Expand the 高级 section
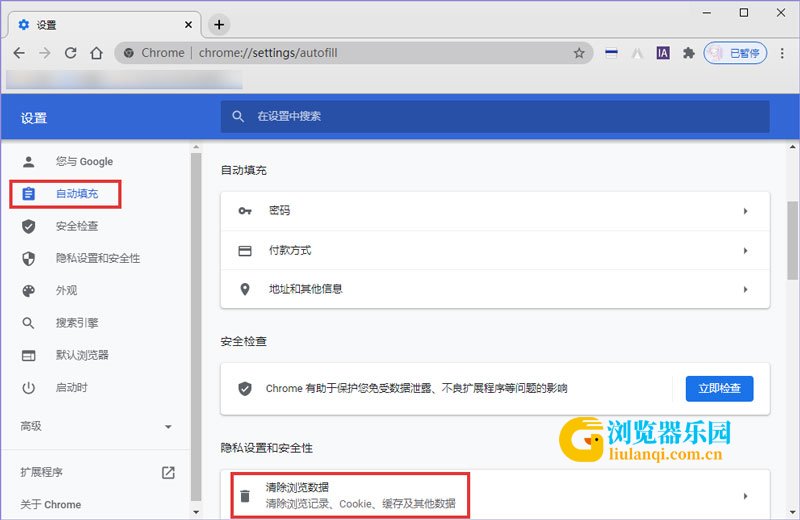Image resolution: width=800 pixels, height=520 pixels. click(x=95, y=426)
